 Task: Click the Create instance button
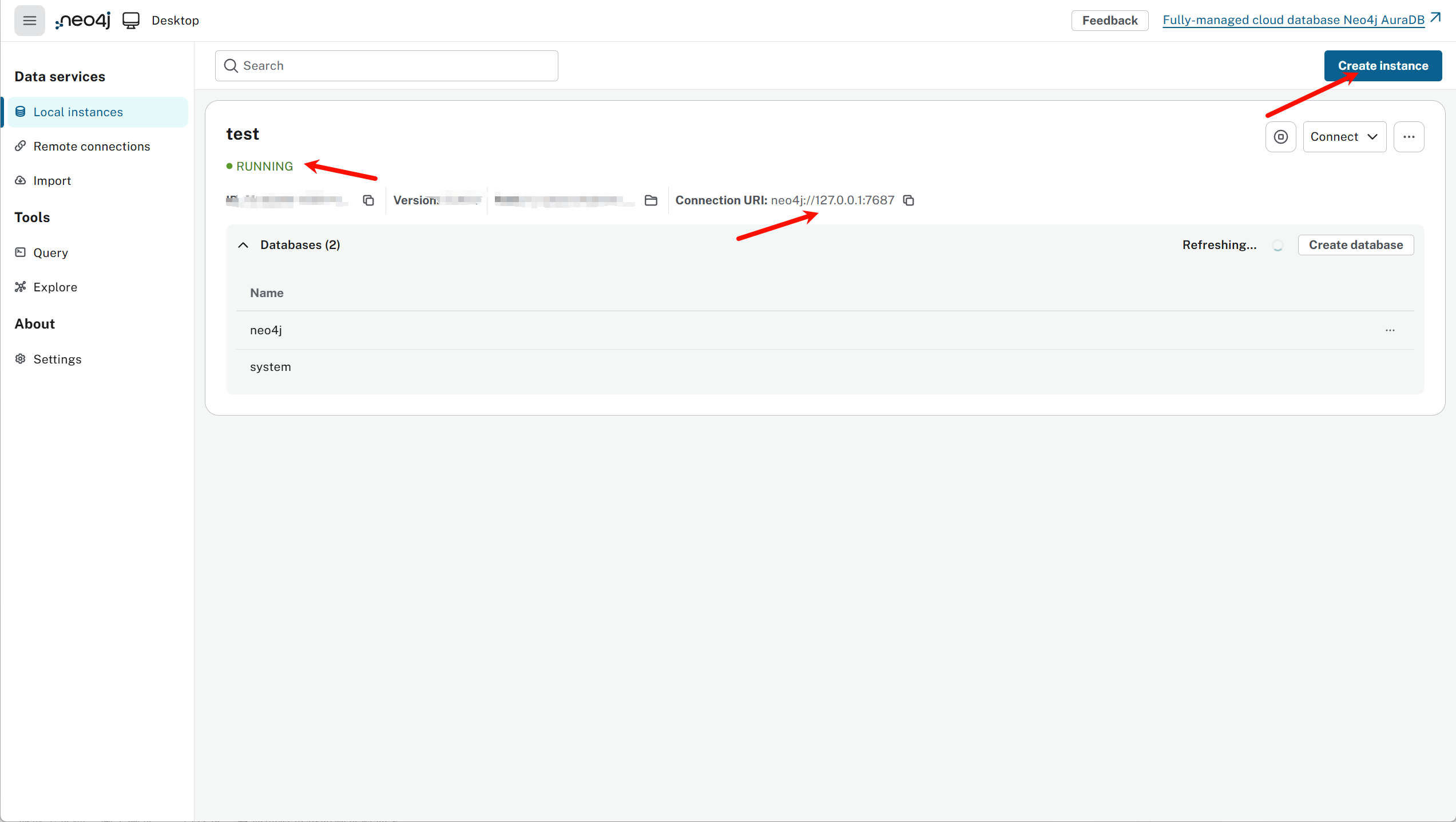point(1383,66)
